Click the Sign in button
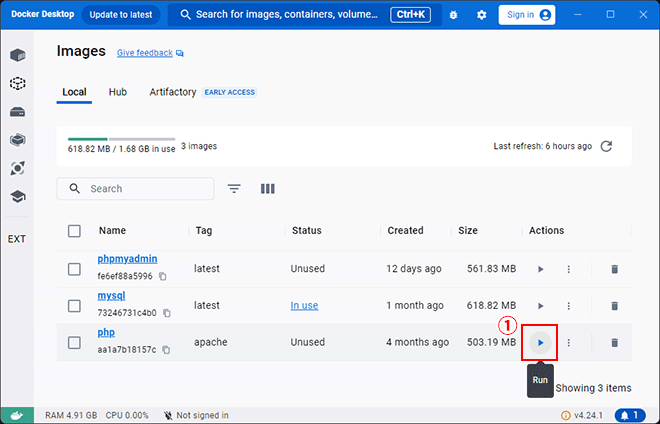 click(527, 15)
